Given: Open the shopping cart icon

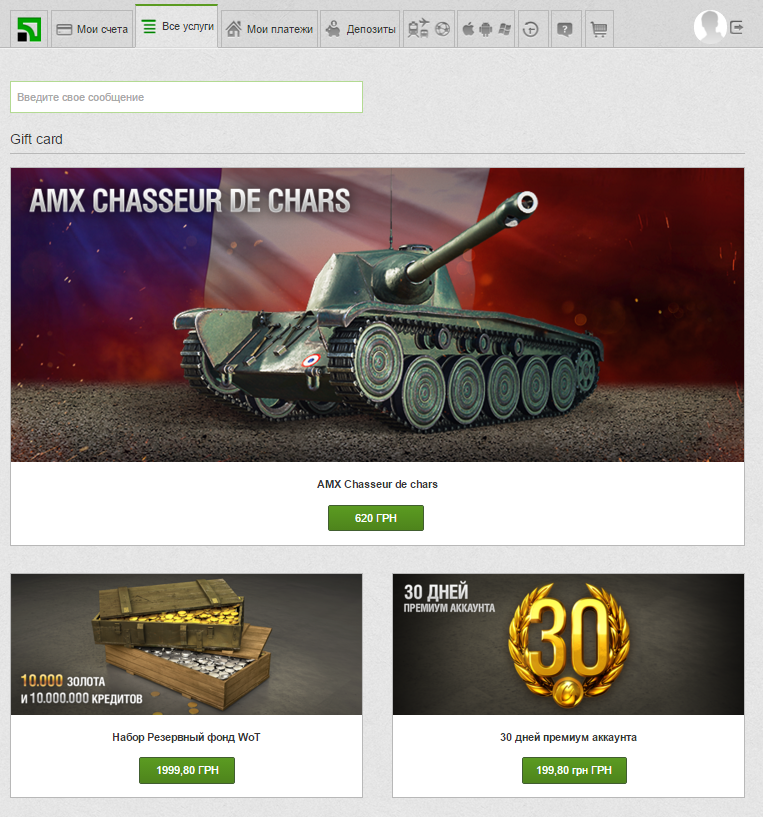Looking at the screenshot, I should click(599, 29).
